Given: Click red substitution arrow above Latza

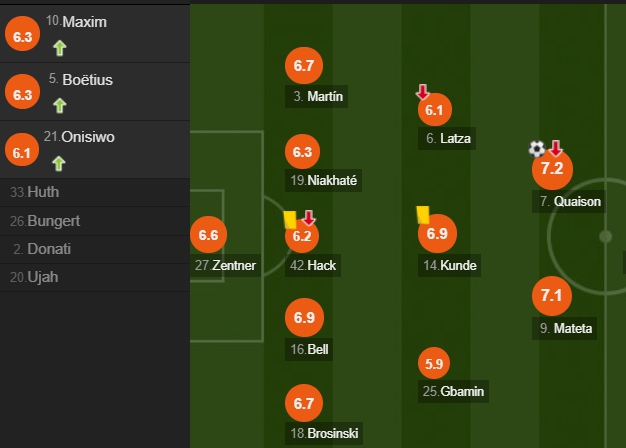Looking at the screenshot, I should pos(422,92).
